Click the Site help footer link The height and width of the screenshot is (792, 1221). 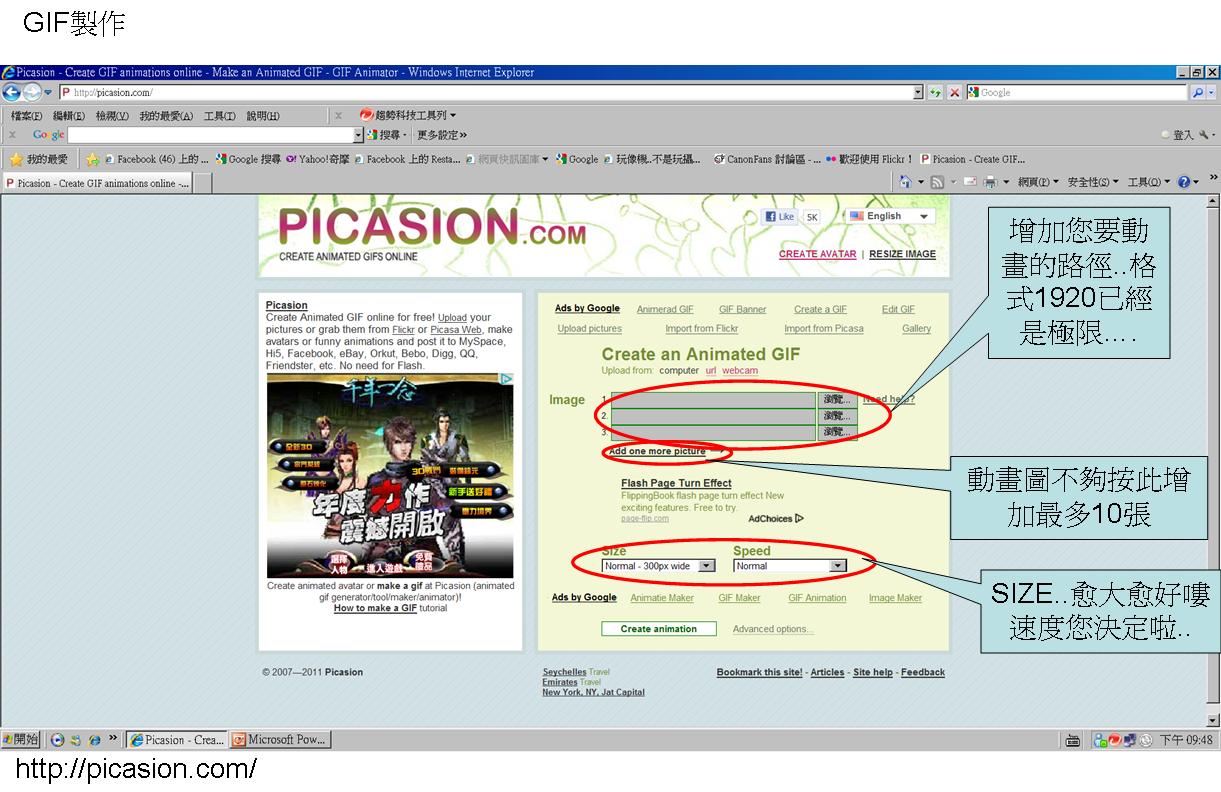pos(872,672)
